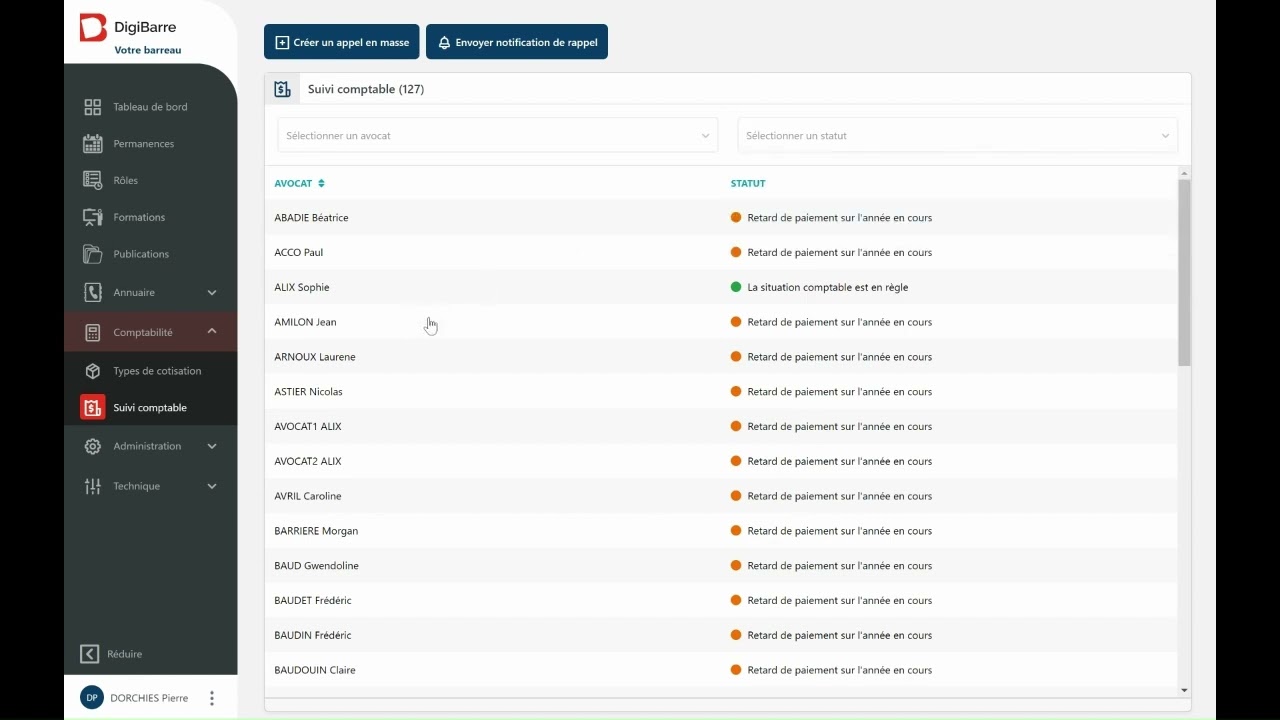Viewport: 1280px width, 720px height.
Task: Open the three-dot menu beside DORCHIES Pierre
Action: 212,698
